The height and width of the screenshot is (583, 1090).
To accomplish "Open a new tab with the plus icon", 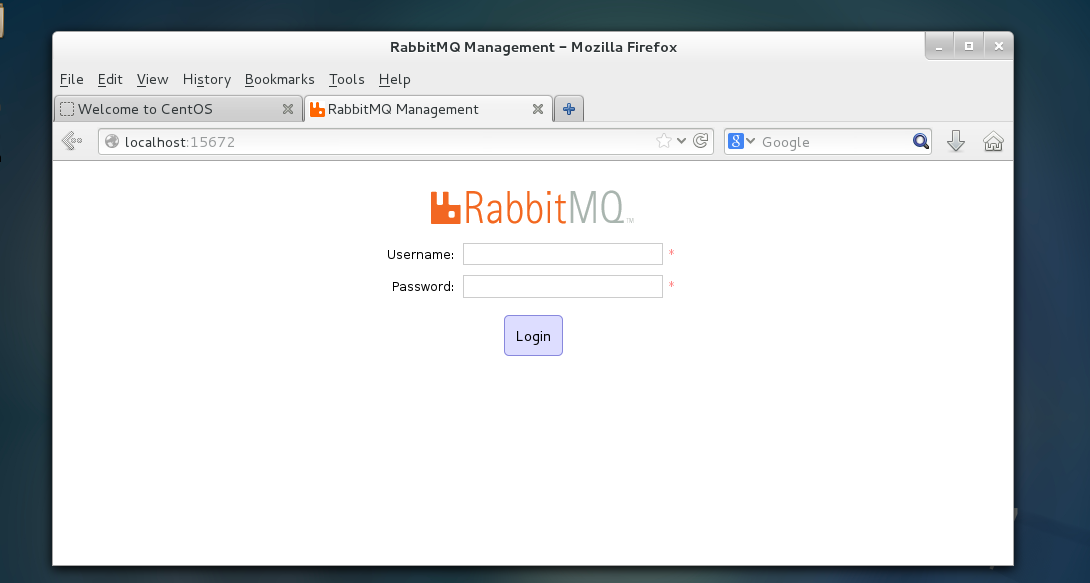I will 569,109.
